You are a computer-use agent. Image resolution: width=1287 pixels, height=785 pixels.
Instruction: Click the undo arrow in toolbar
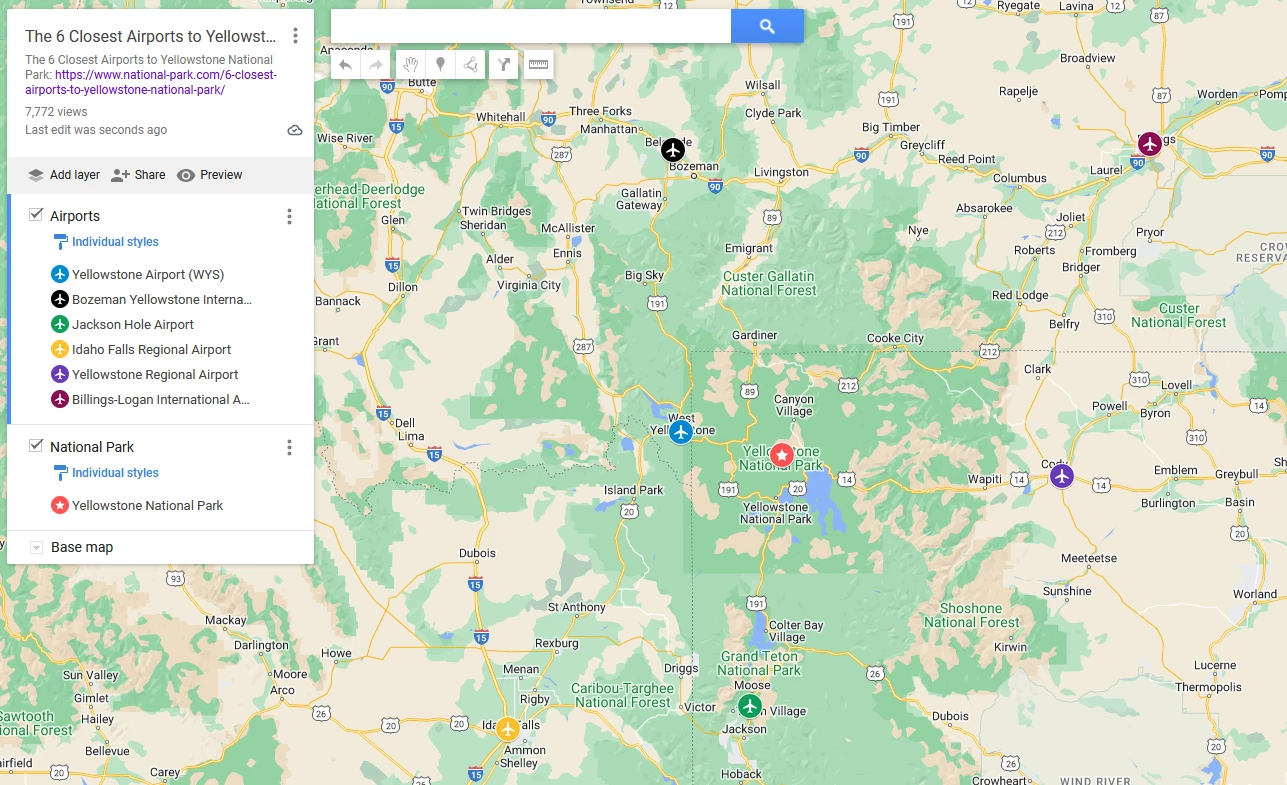pyautogui.click(x=345, y=65)
